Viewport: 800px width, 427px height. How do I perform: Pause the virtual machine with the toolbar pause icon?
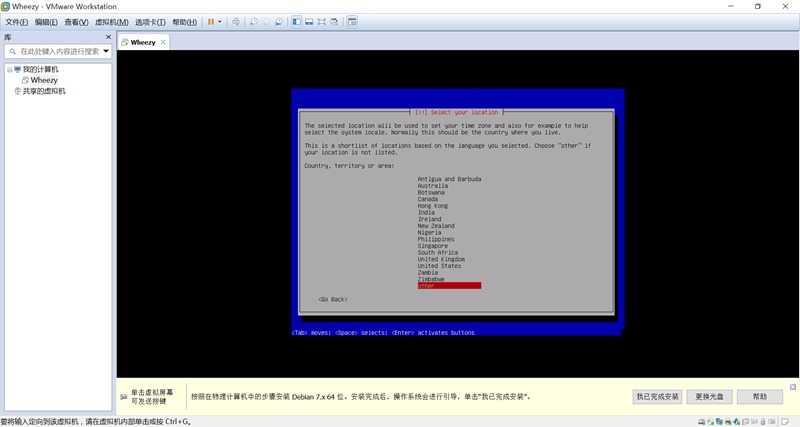(x=211, y=22)
